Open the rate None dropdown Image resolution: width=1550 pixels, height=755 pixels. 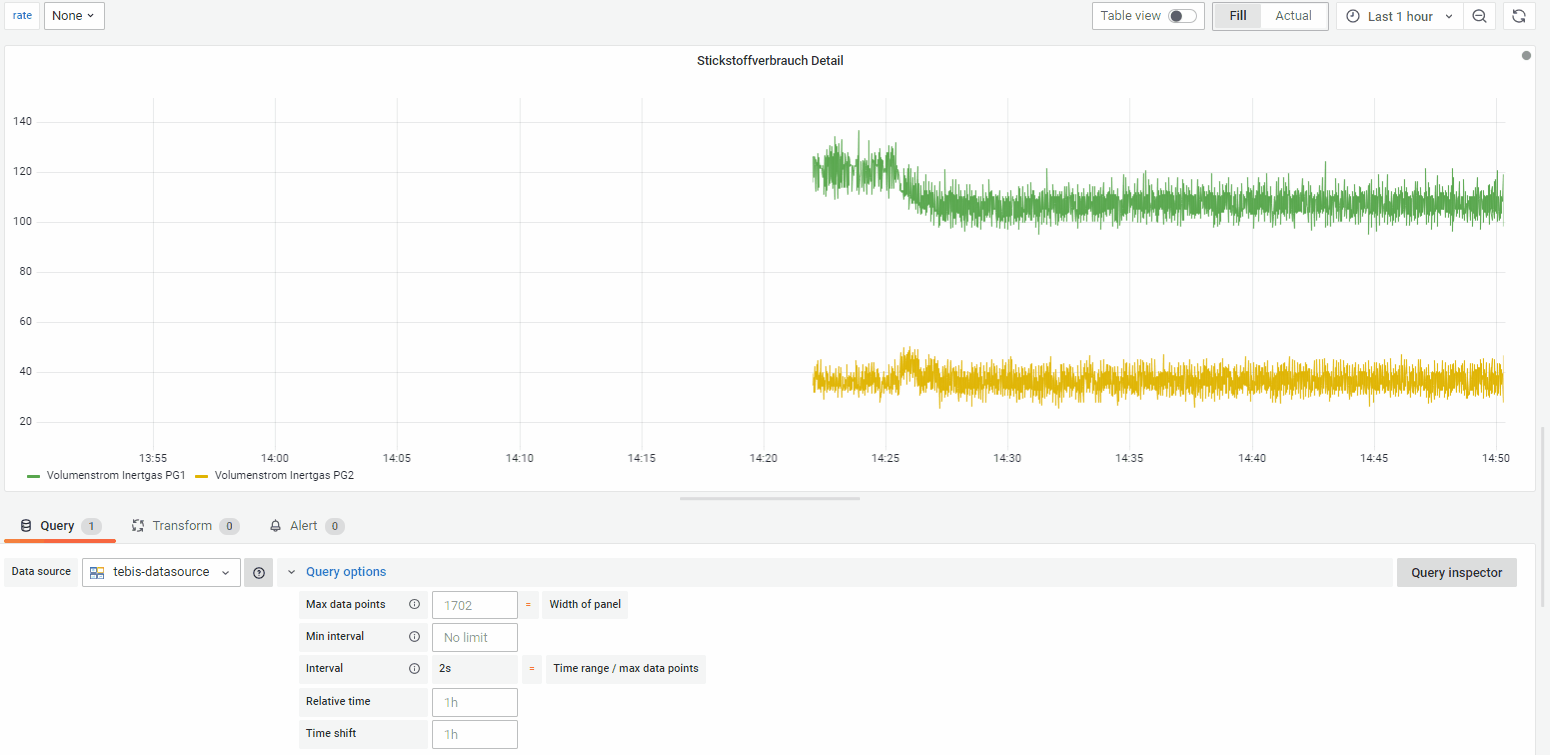pos(74,16)
